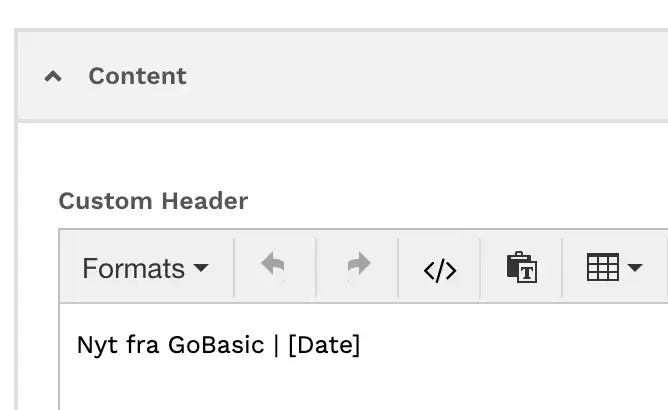
Task: Focus the Custom Header editor text area
Action: click(363, 356)
